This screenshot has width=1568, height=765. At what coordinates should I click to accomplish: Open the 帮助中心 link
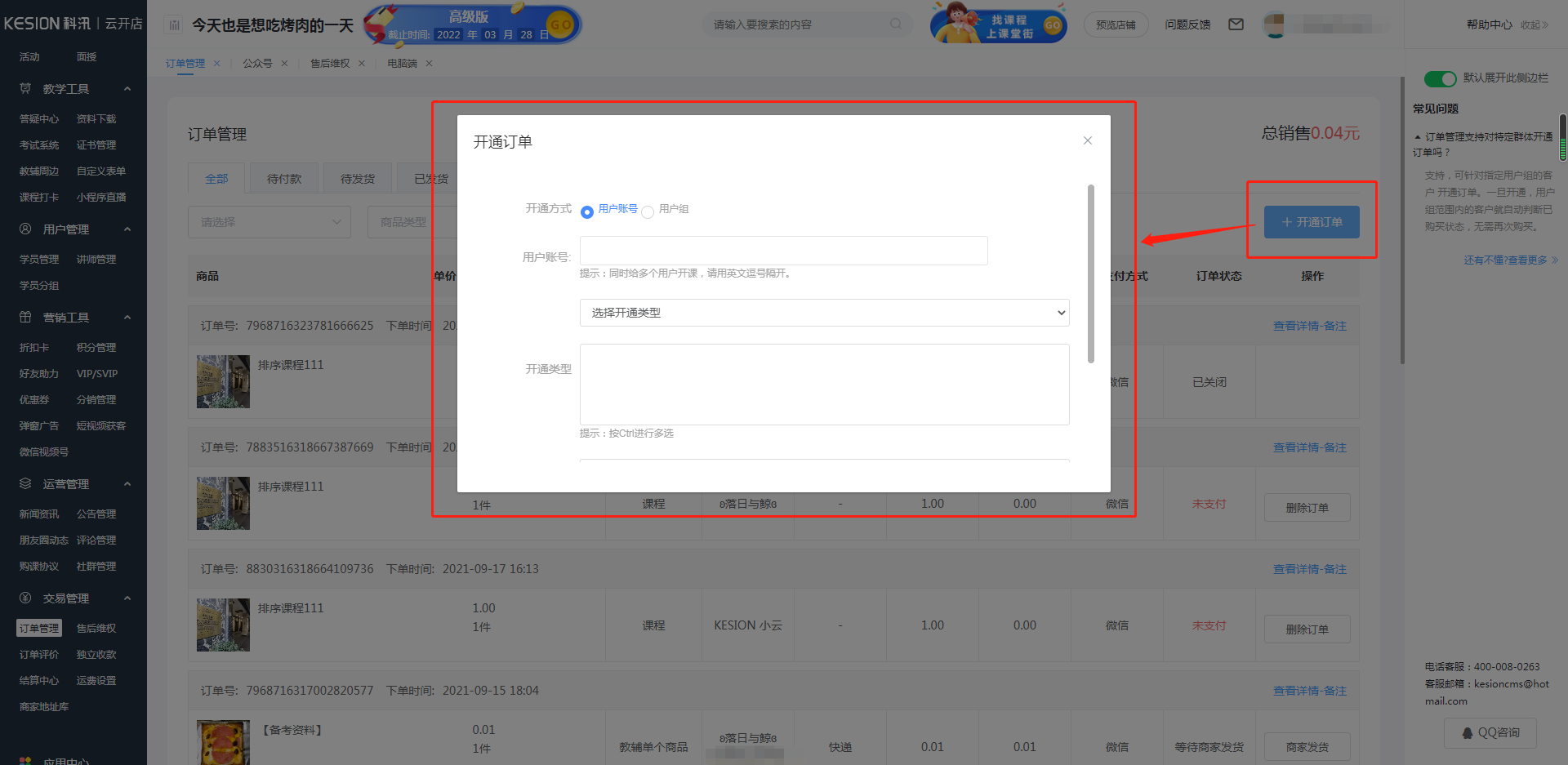coord(1489,24)
